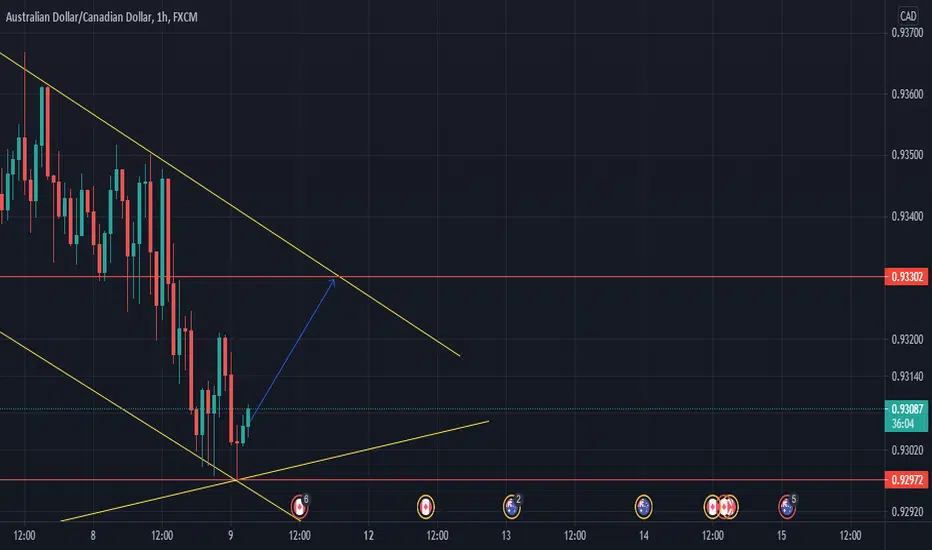Click the 0.93140 price scale label
This screenshot has width=932, height=550.
click(x=907, y=376)
